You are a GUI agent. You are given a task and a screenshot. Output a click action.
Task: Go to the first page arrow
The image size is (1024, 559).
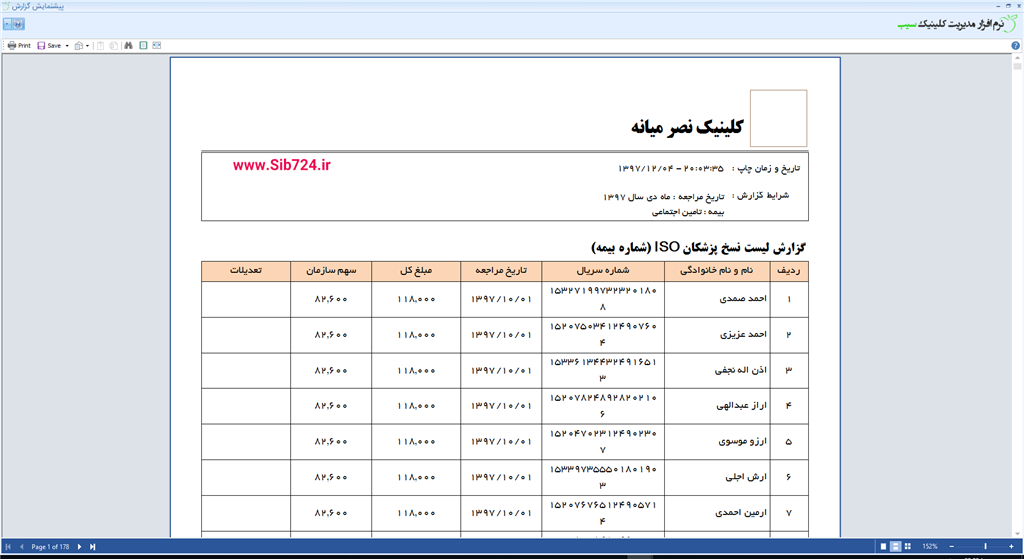pyautogui.click(x=8, y=547)
